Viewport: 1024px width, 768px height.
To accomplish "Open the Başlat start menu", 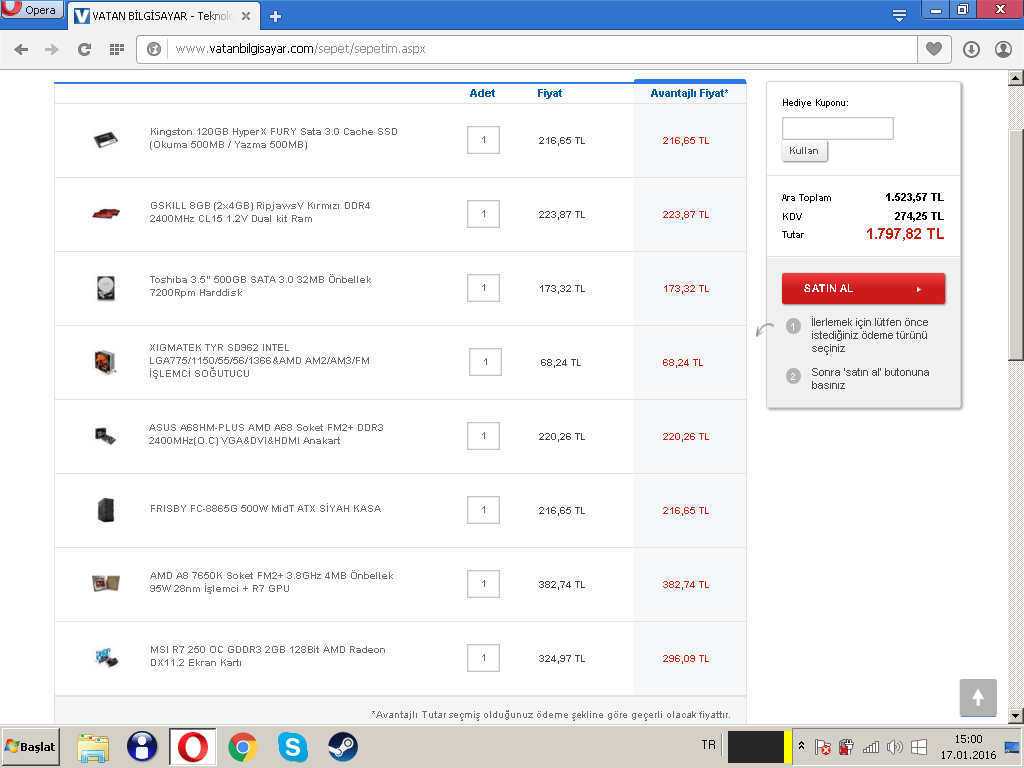I will tap(30, 746).
